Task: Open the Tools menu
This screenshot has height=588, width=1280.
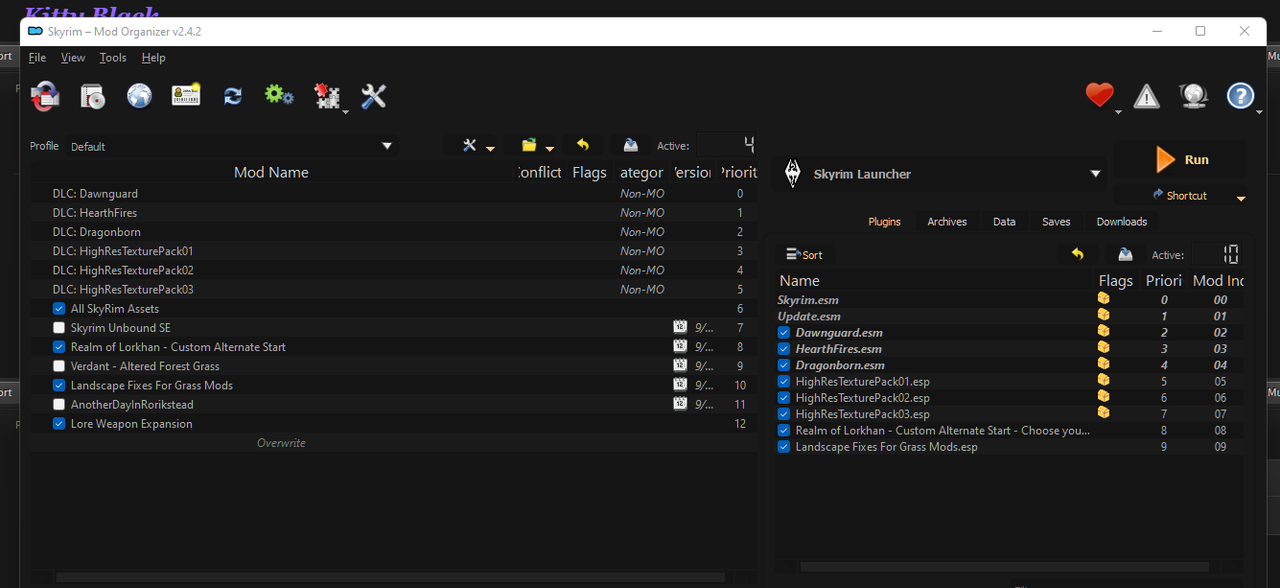Action: [x=113, y=58]
